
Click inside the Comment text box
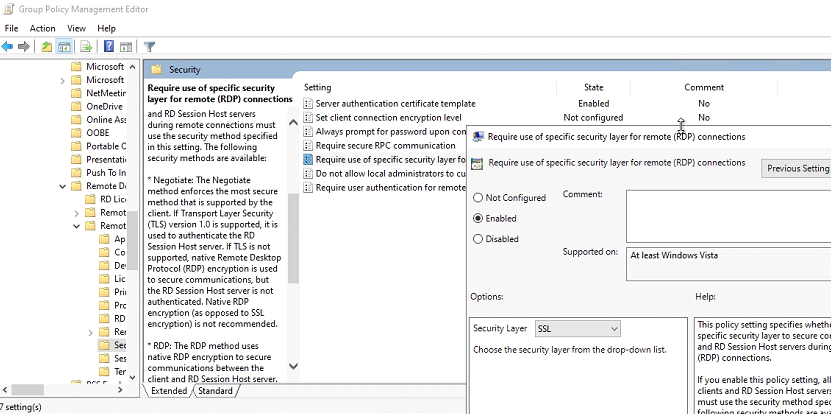pyautogui.click(x=728, y=215)
